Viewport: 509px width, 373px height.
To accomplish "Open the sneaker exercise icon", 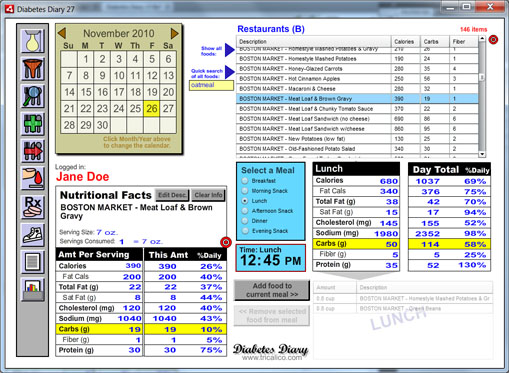I will pyautogui.click(x=33, y=234).
